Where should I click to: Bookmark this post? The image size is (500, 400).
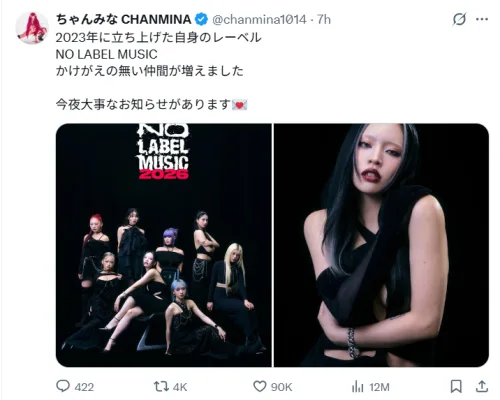tap(456, 386)
